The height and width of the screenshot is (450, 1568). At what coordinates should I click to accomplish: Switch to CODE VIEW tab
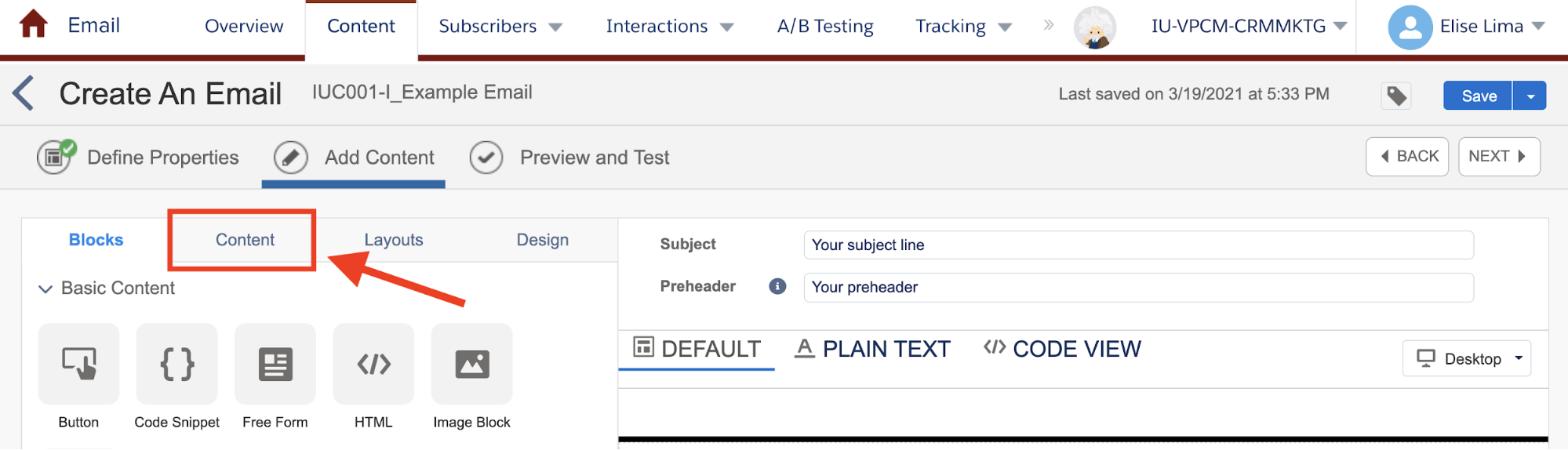[x=1062, y=349]
